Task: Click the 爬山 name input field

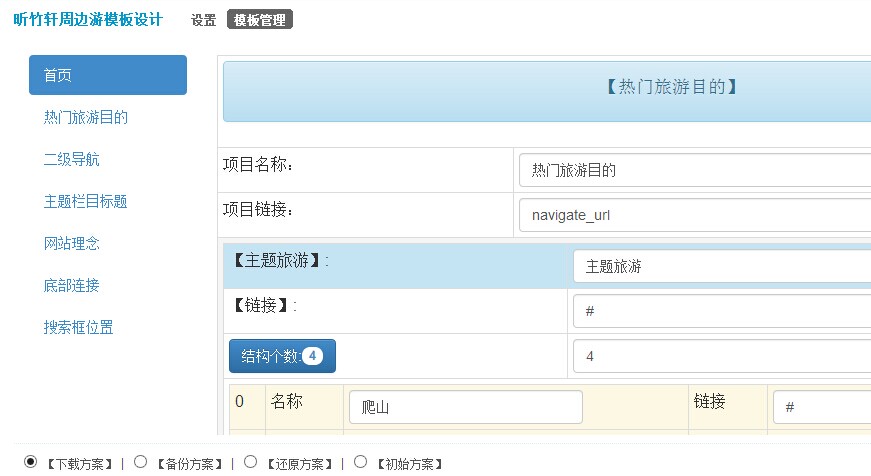Action: [466, 407]
